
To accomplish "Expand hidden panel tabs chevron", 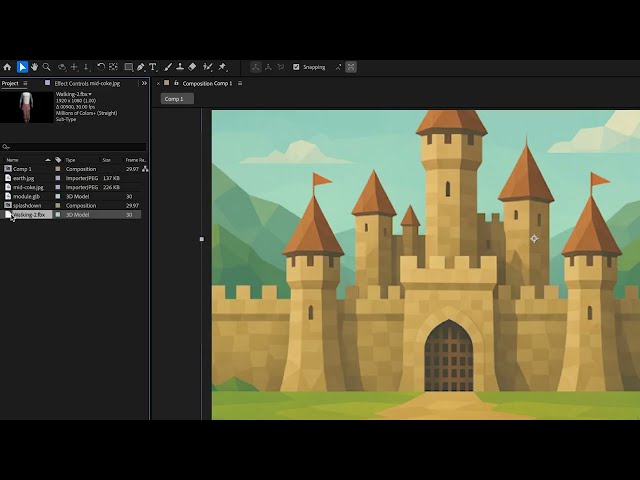I will [144, 83].
